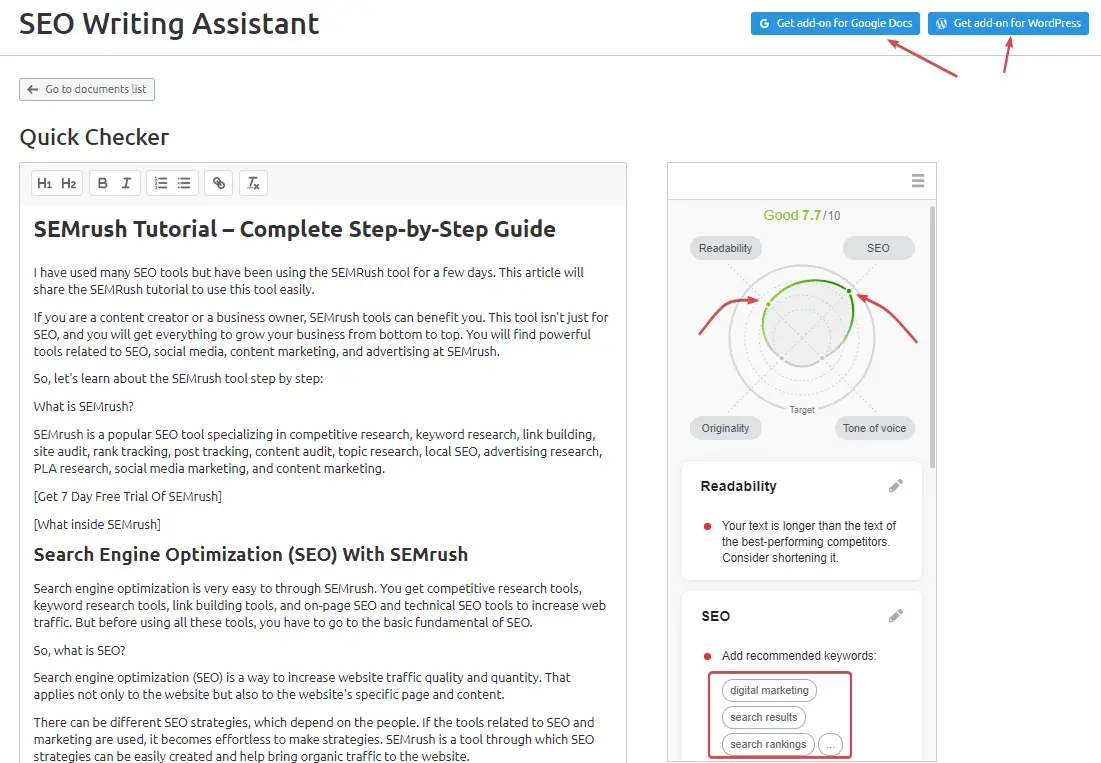Click the Good 7.7/10 score text
1101x763 pixels.
801,215
